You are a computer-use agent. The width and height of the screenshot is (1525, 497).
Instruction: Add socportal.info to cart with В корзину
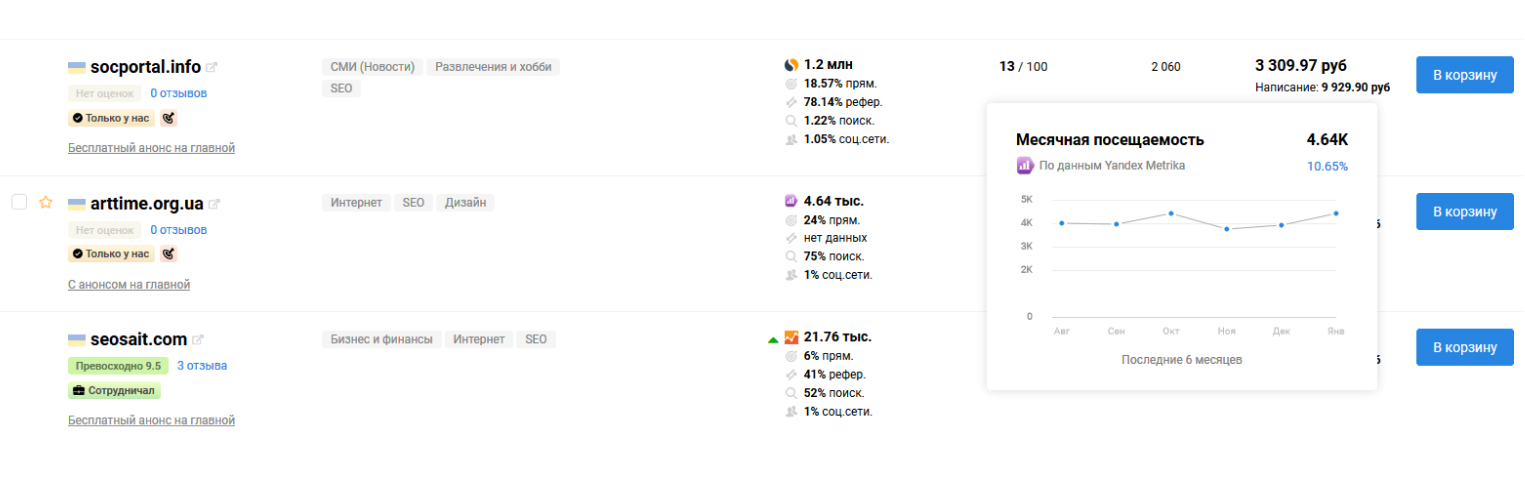click(x=1464, y=75)
